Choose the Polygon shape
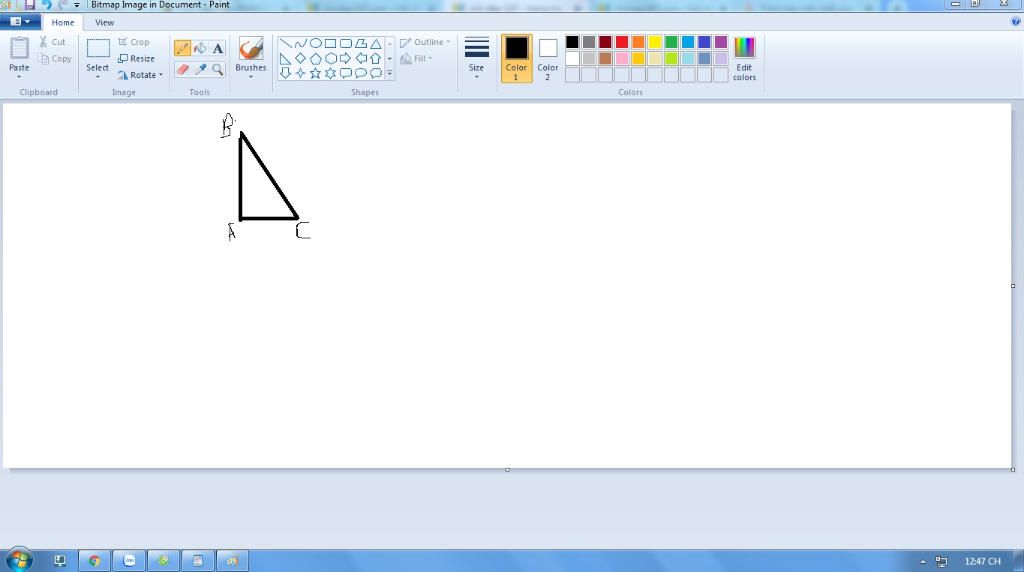This screenshot has height=572, width=1024. (360, 44)
